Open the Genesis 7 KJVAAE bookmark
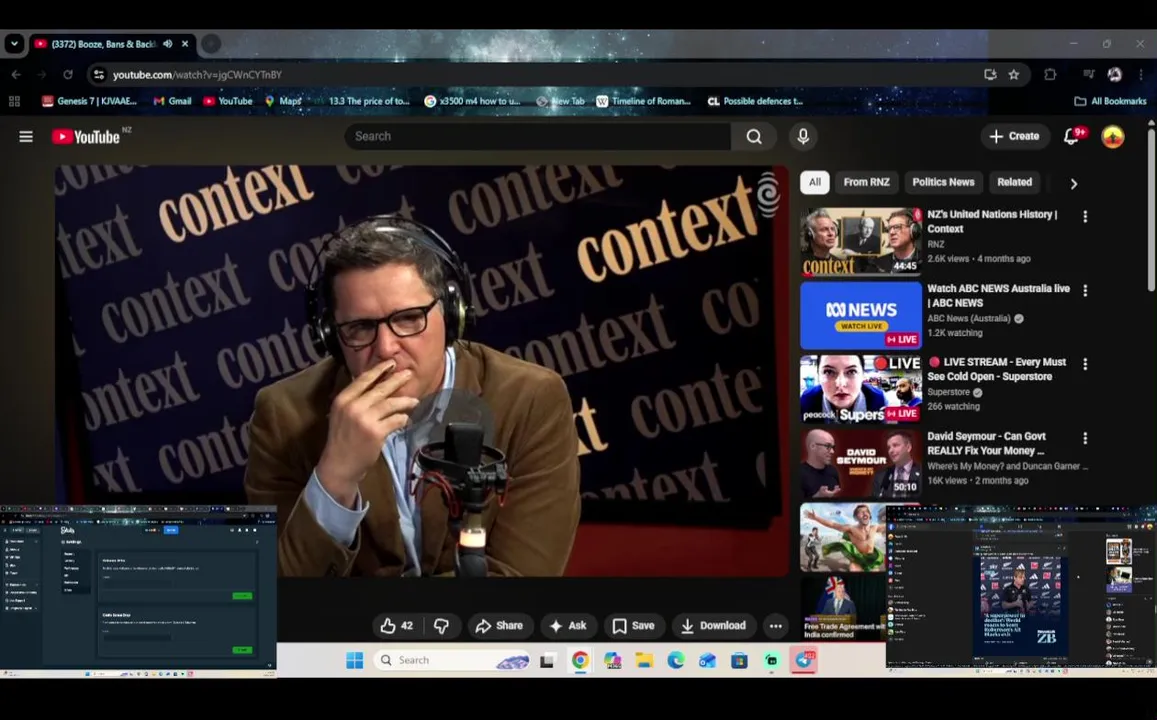The image size is (1157, 720). click(89, 101)
